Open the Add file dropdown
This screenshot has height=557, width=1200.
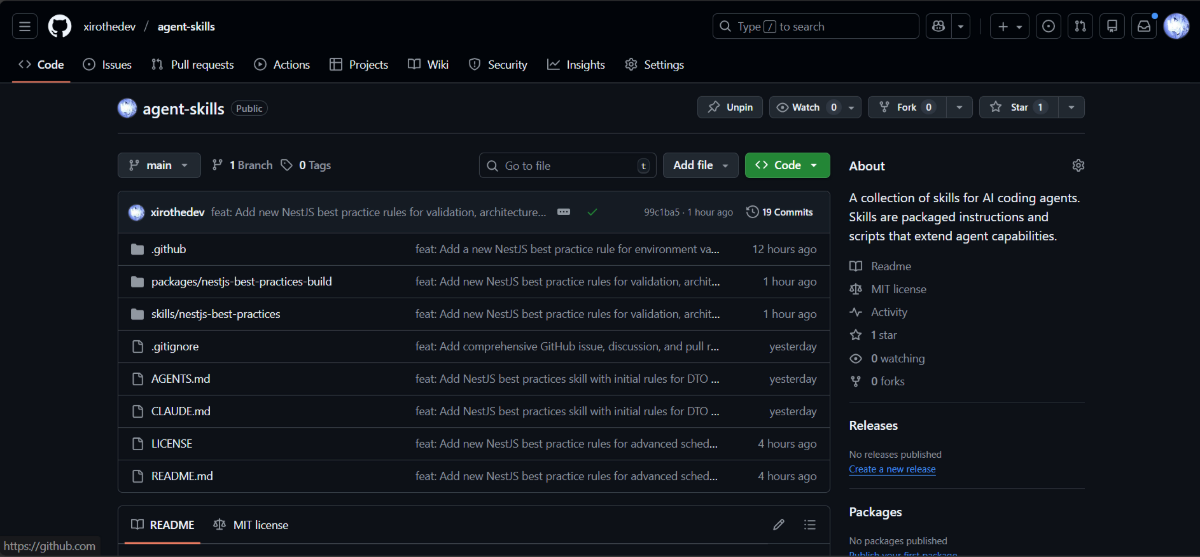click(700, 165)
